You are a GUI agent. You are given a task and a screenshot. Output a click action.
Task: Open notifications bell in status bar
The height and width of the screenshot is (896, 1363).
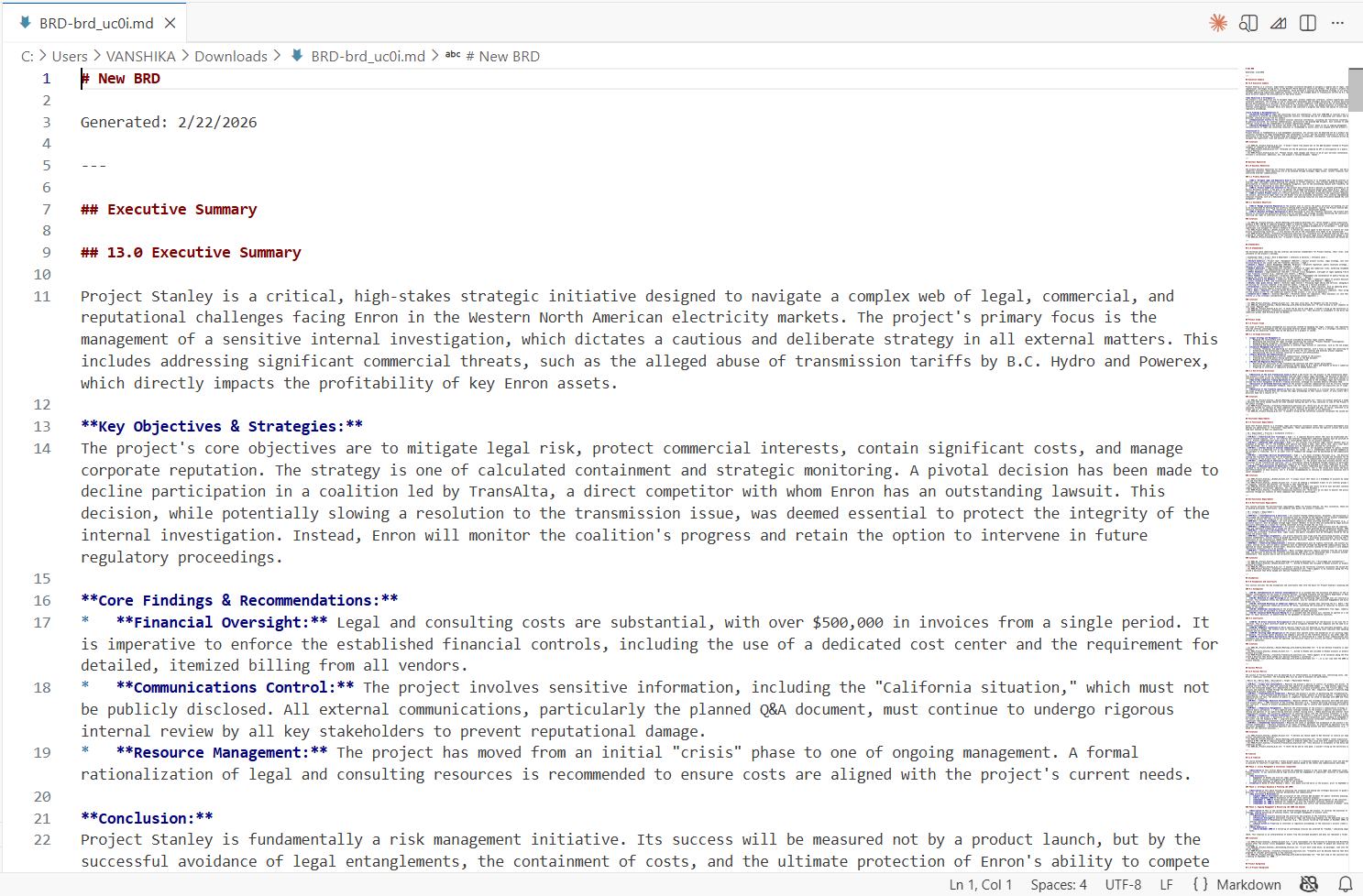click(1345, 884)
